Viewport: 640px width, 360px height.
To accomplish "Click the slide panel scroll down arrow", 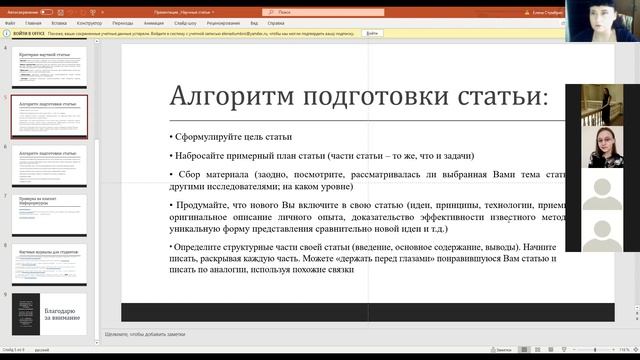I will pos(97,342).
